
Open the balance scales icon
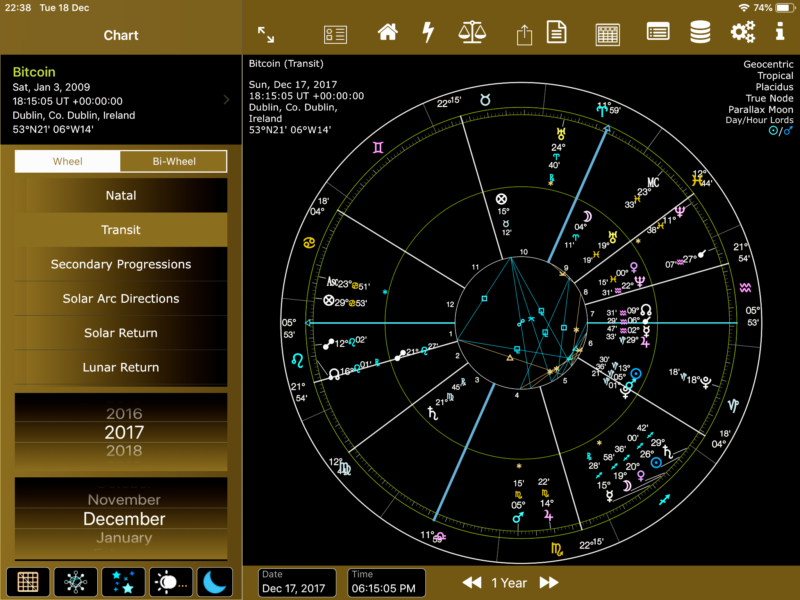[x=471, y=32]
